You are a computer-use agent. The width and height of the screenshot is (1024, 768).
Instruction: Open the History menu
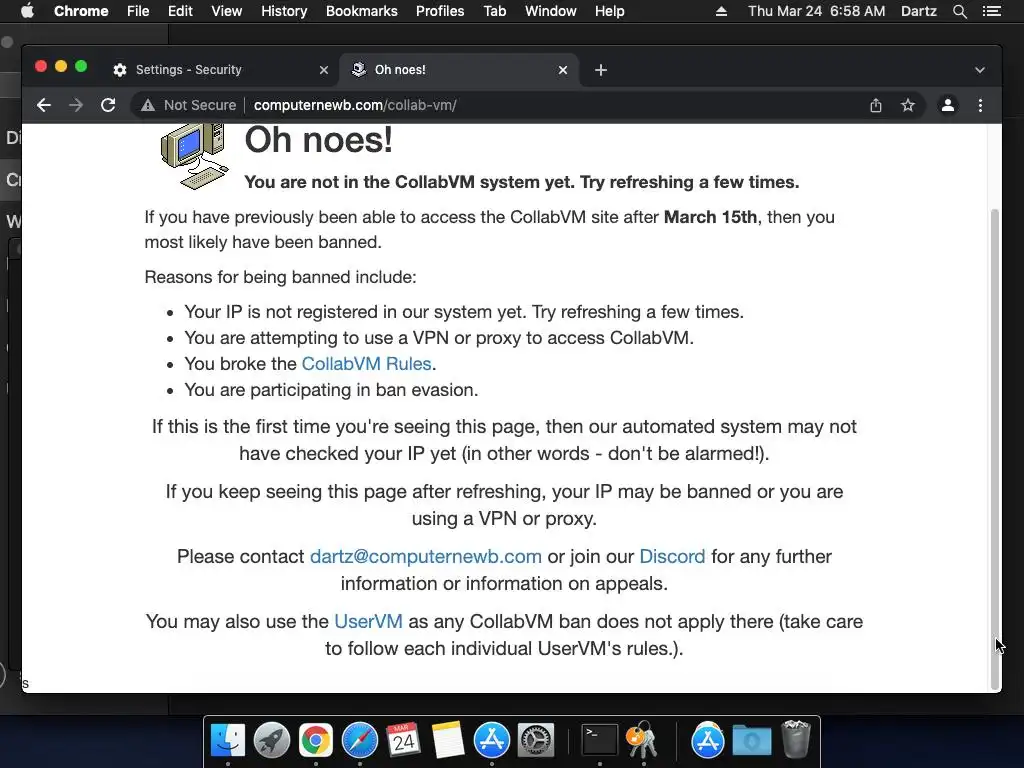(284, 11)
